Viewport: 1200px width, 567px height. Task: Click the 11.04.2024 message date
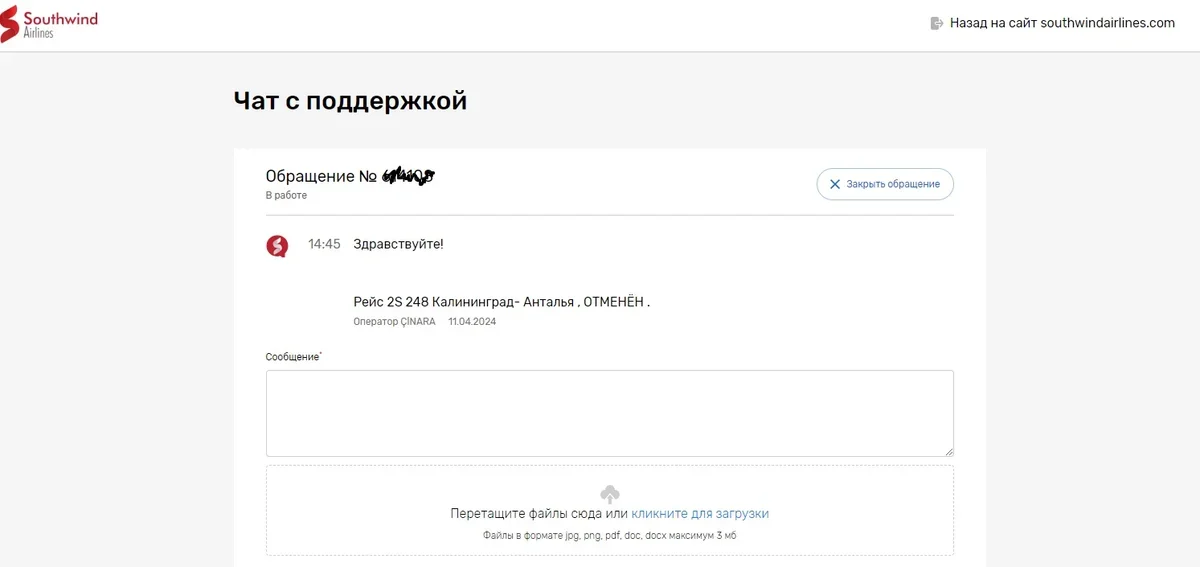point(472,322)
